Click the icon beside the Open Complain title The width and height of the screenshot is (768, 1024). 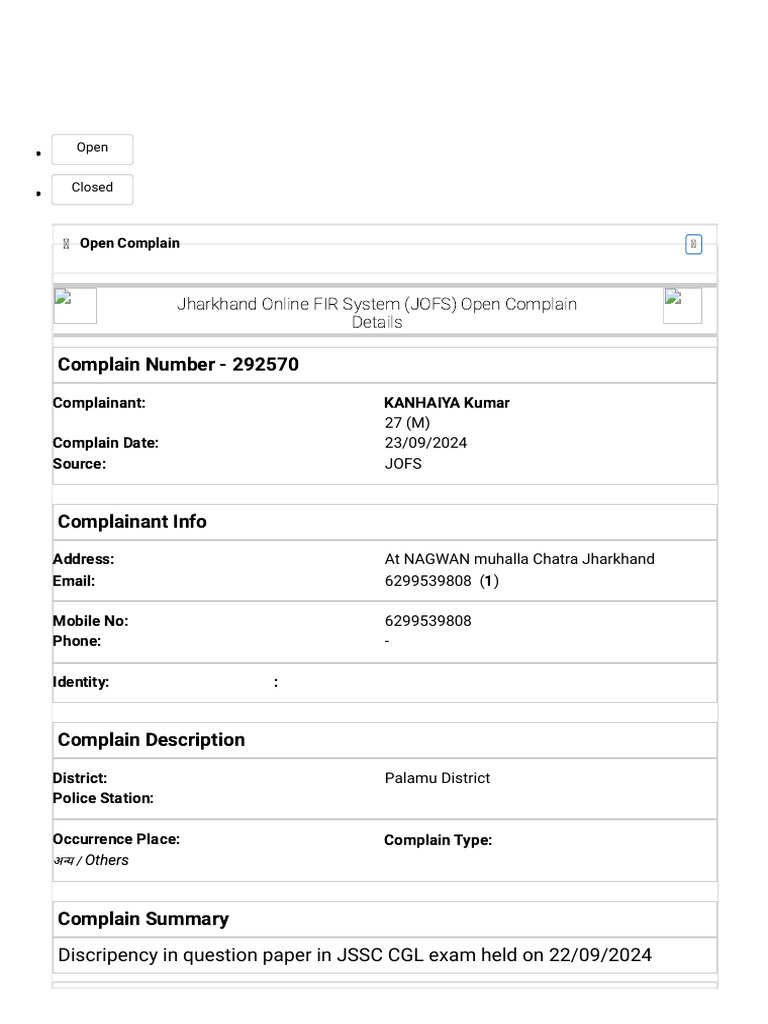pos(66,244)
